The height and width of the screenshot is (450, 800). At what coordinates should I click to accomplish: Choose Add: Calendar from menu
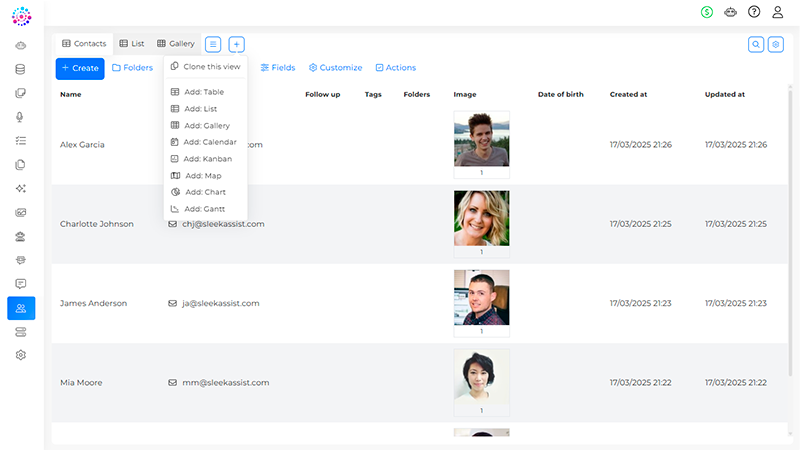[x=205, y=142]
